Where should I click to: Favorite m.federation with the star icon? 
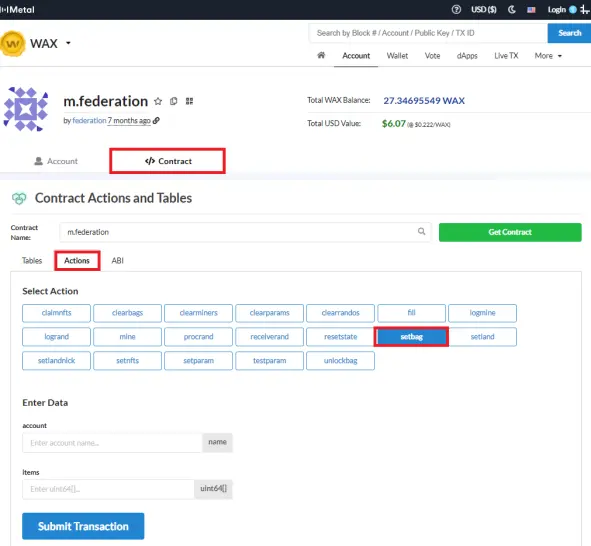coord(158,101)
